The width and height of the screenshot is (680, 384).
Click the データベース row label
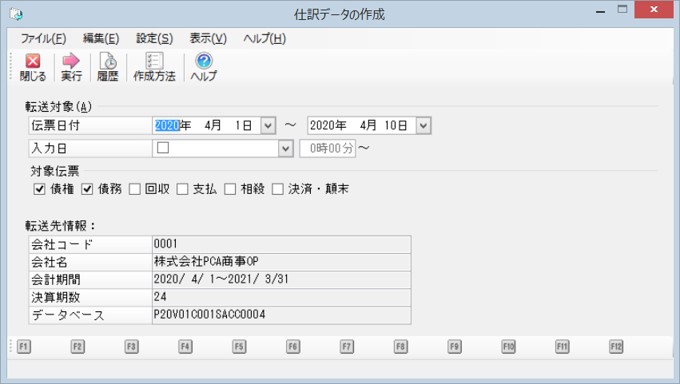click(90, 315)
